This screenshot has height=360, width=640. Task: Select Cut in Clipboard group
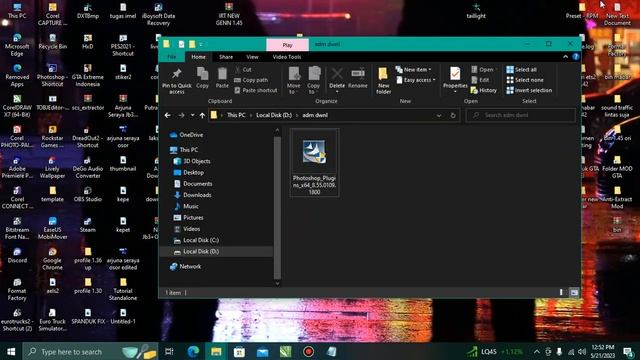click(243, 70)
